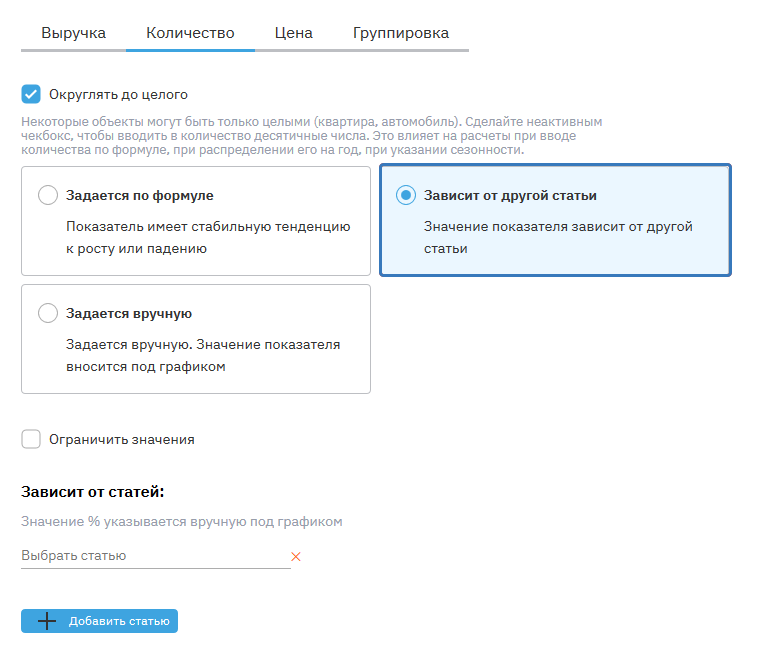Select the Задается по формуле radio button
The image size is (784, 670).
[47, 195]
